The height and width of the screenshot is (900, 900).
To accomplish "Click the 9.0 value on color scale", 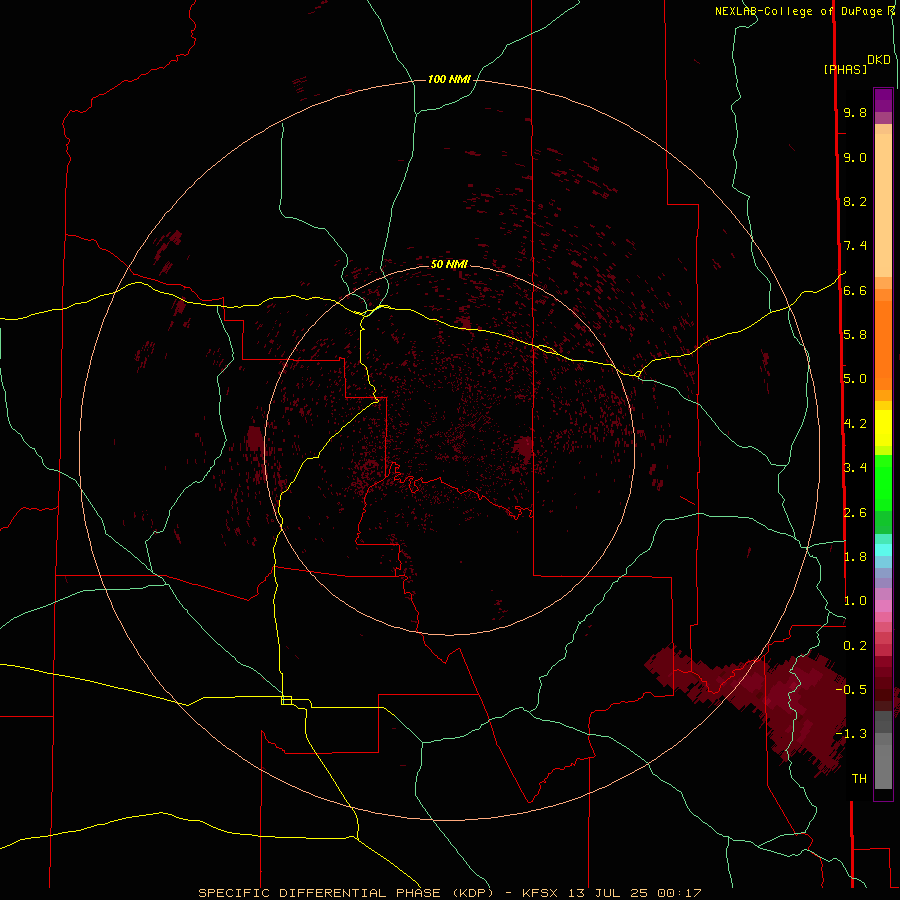I will pyautogui.click(x=855, y=157).
